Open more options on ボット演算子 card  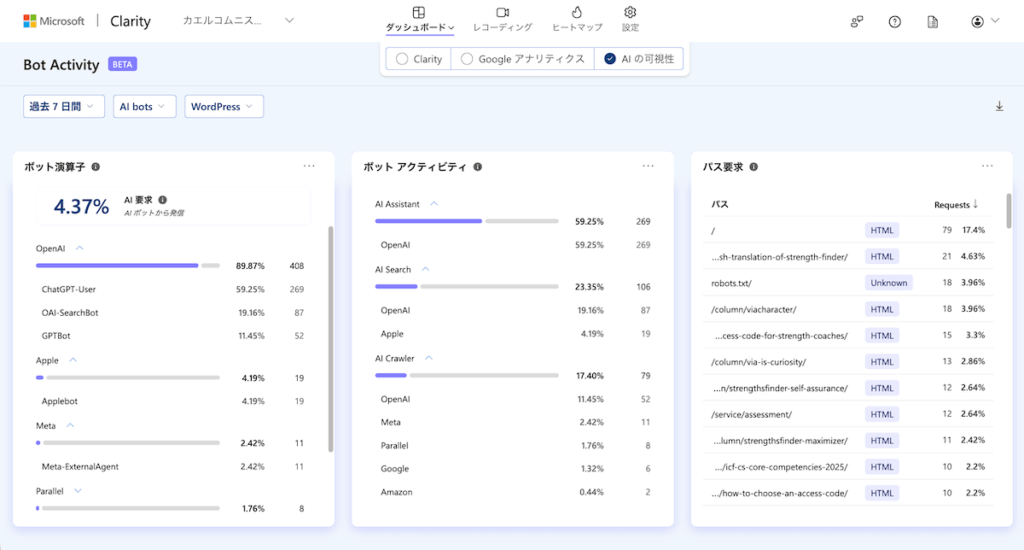309,166
